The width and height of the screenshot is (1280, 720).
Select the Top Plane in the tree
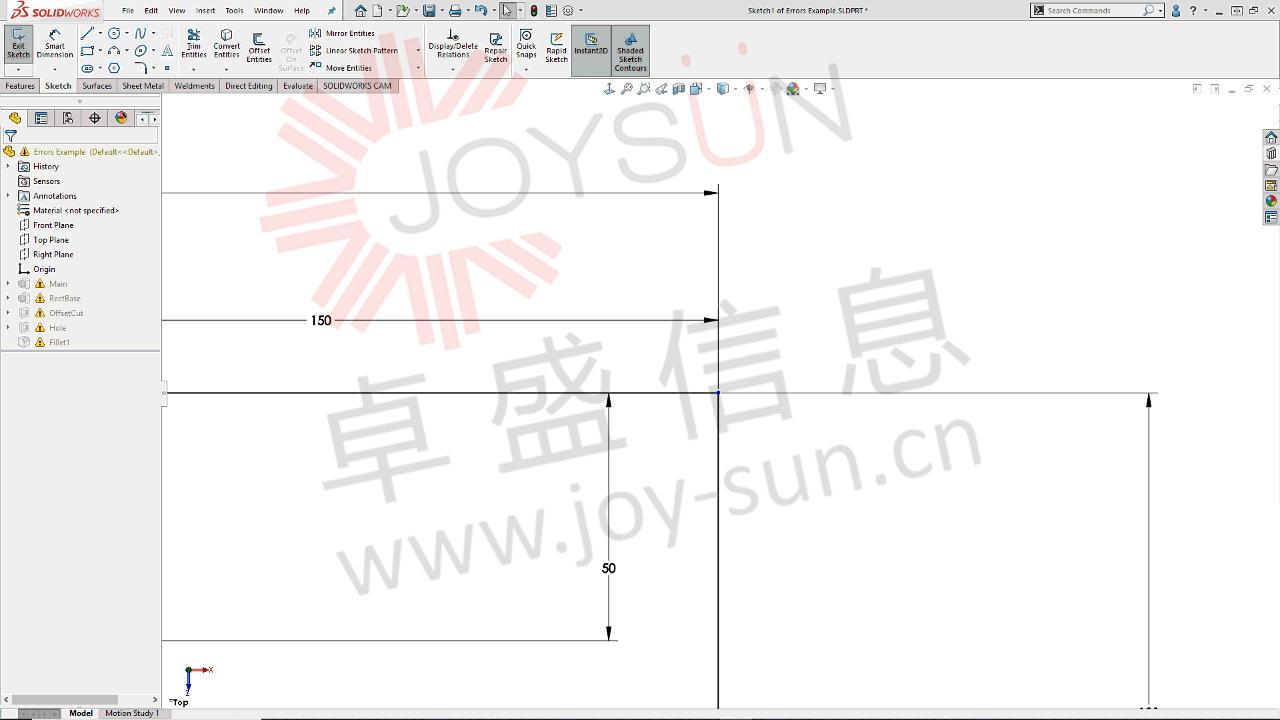(x=51, y=240)
